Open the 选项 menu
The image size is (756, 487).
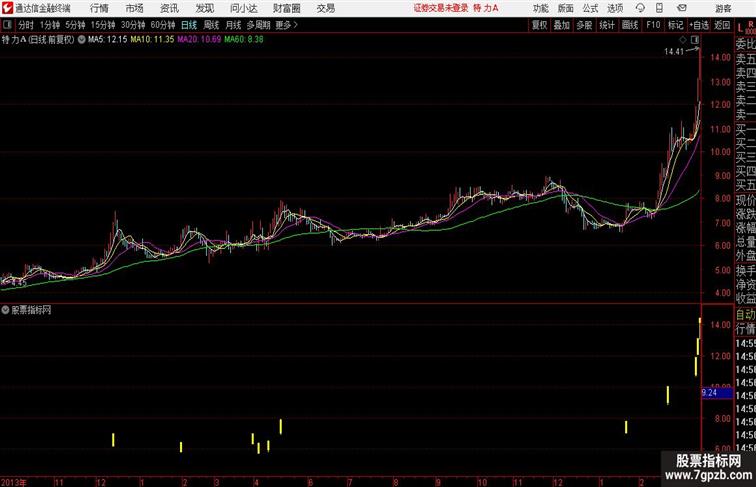click(x=615, y=8)
